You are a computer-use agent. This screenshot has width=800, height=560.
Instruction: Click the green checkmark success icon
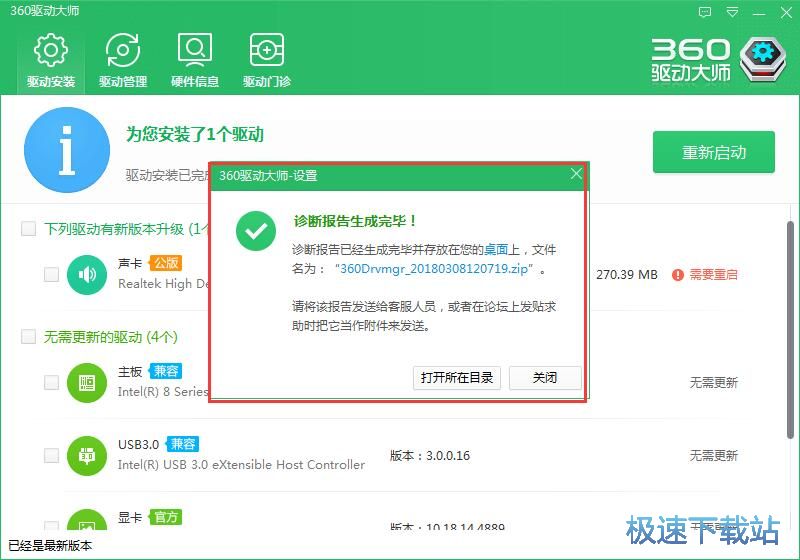click(x=256, y=231)
